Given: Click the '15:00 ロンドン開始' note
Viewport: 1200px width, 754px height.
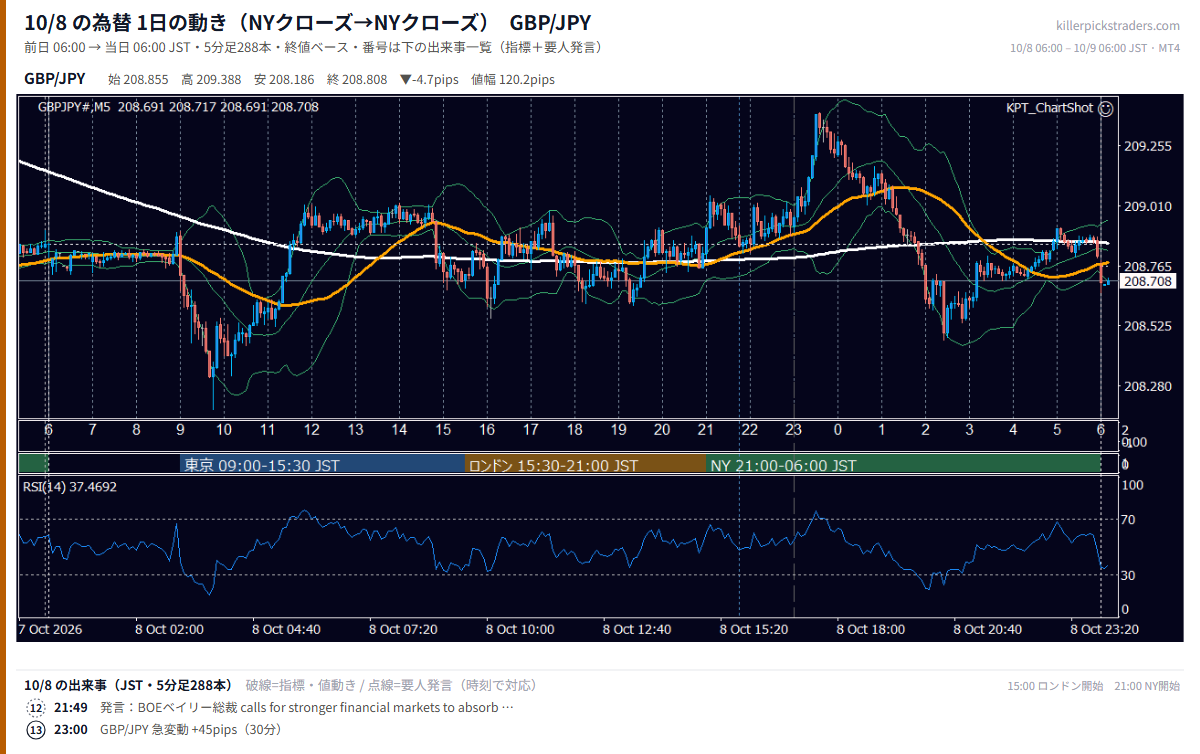Looking at the screenshot, I should 1055,686.
